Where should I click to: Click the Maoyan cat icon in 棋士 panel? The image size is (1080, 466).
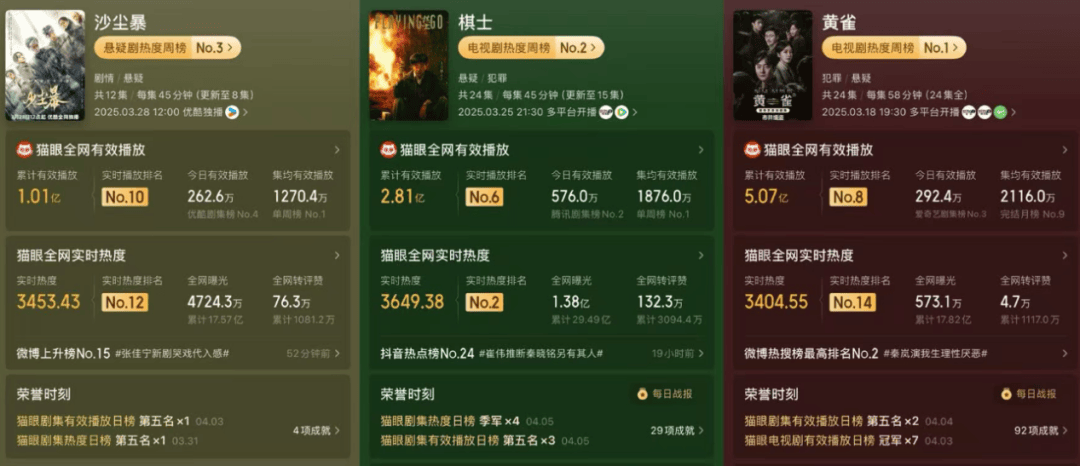click(x=389, y=150)
